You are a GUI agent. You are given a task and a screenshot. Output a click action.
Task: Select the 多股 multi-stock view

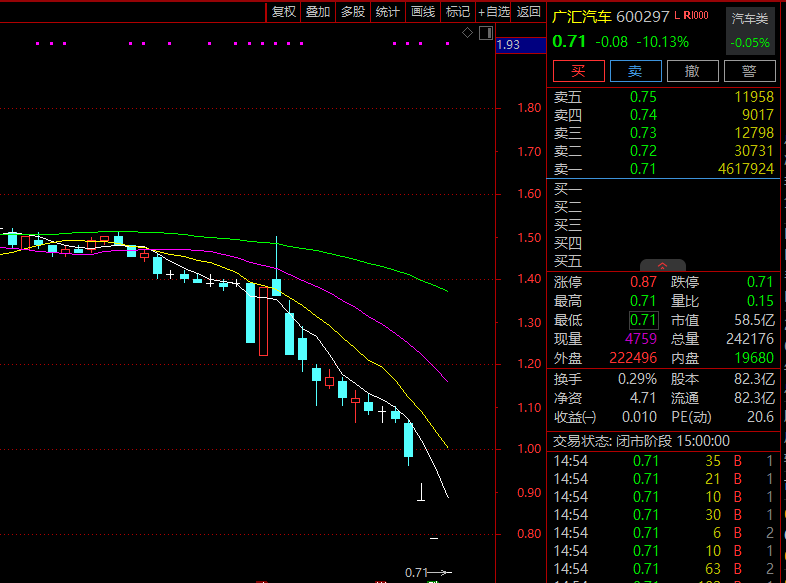[353, 12]
